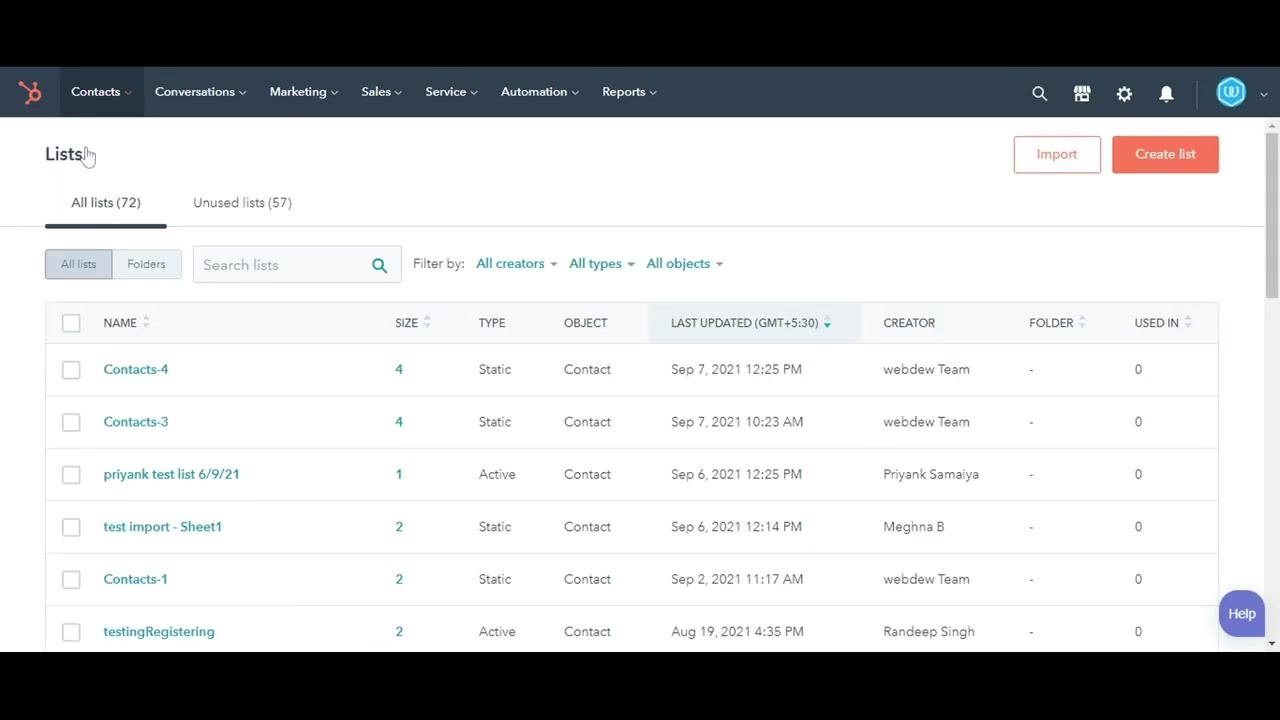The width and height of the screenshot is (1280, 720).
Task: Open the Marketing menu dropdown
Action: pos(303,92)
